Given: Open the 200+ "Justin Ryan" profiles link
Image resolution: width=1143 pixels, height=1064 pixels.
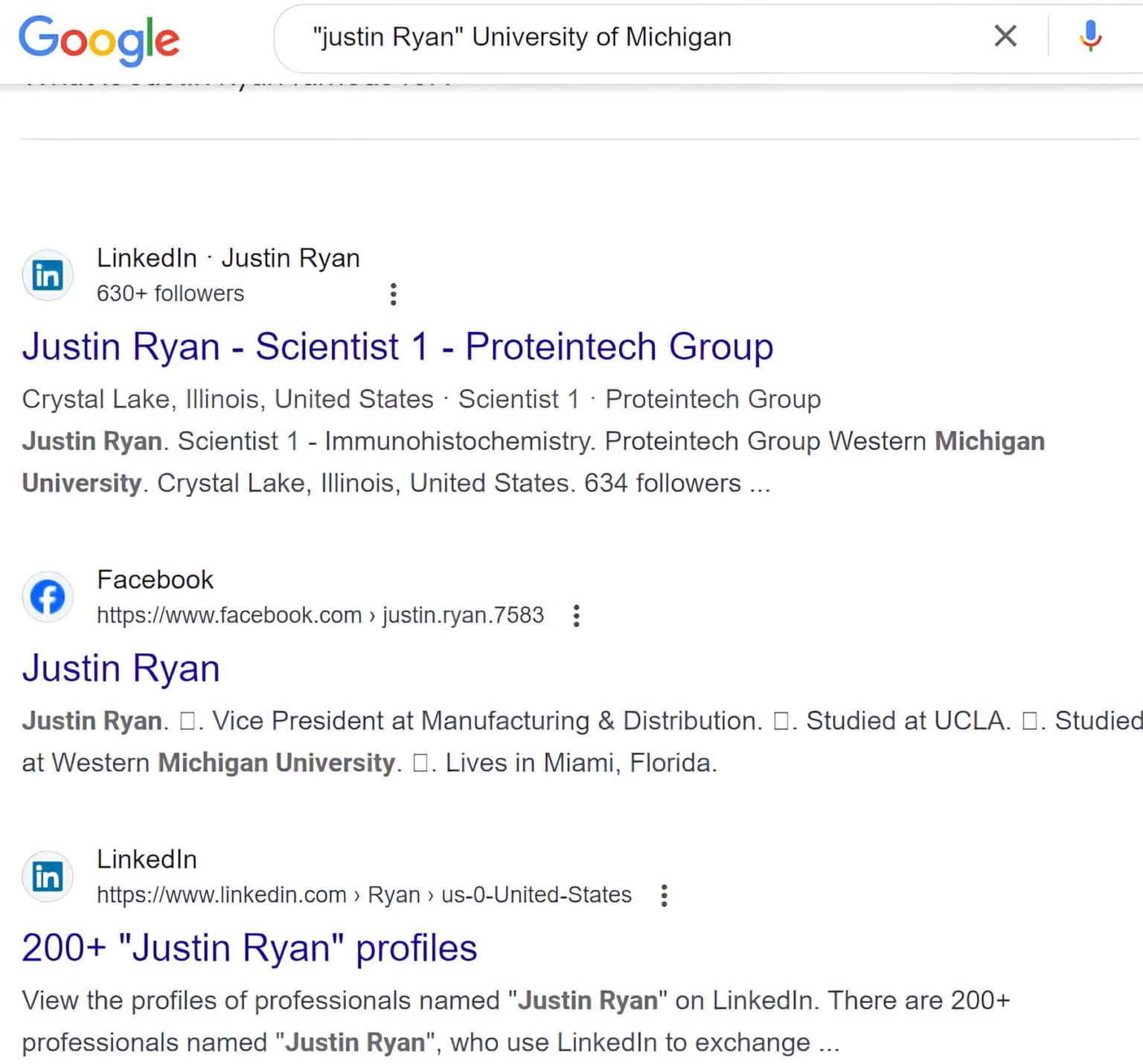Looking at the screenshot, I should (249, 948).
